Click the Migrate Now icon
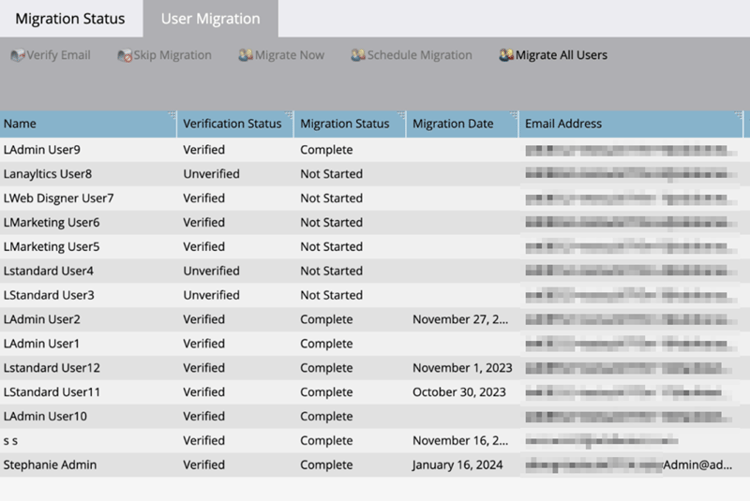Viewport: 750px width, 501px height. 245,56
